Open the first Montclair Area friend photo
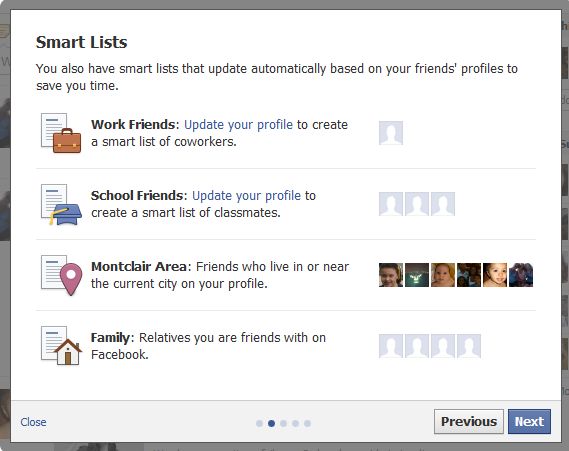 [x=391, y=275]
